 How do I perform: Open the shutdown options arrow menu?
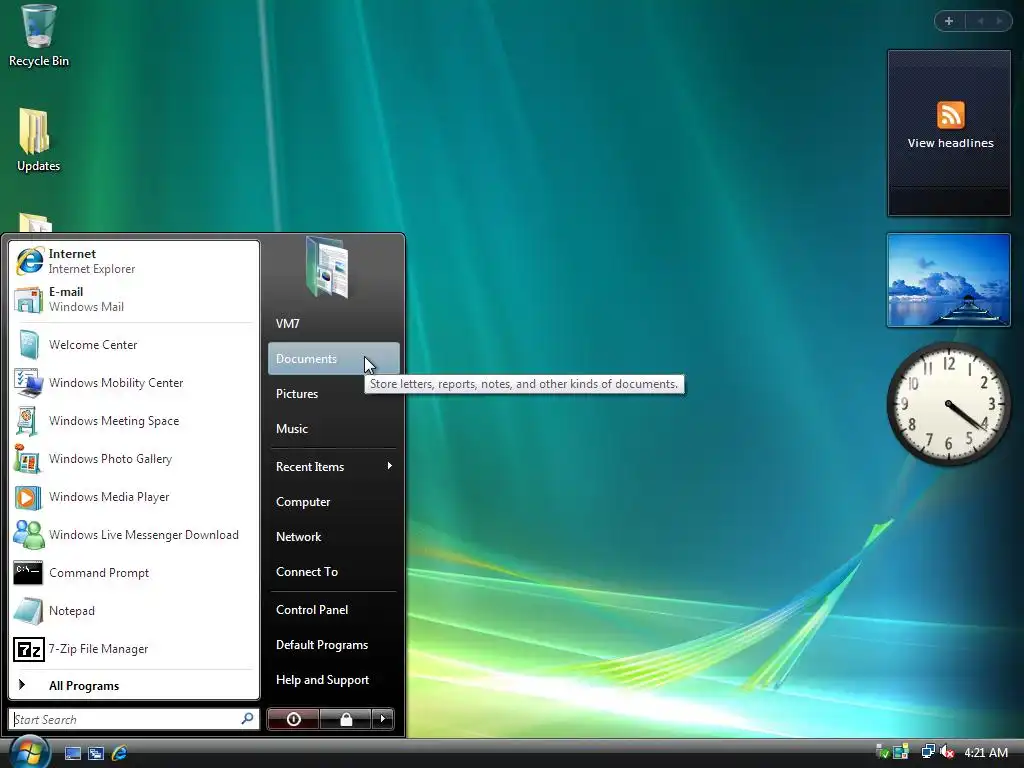(383, 720)
